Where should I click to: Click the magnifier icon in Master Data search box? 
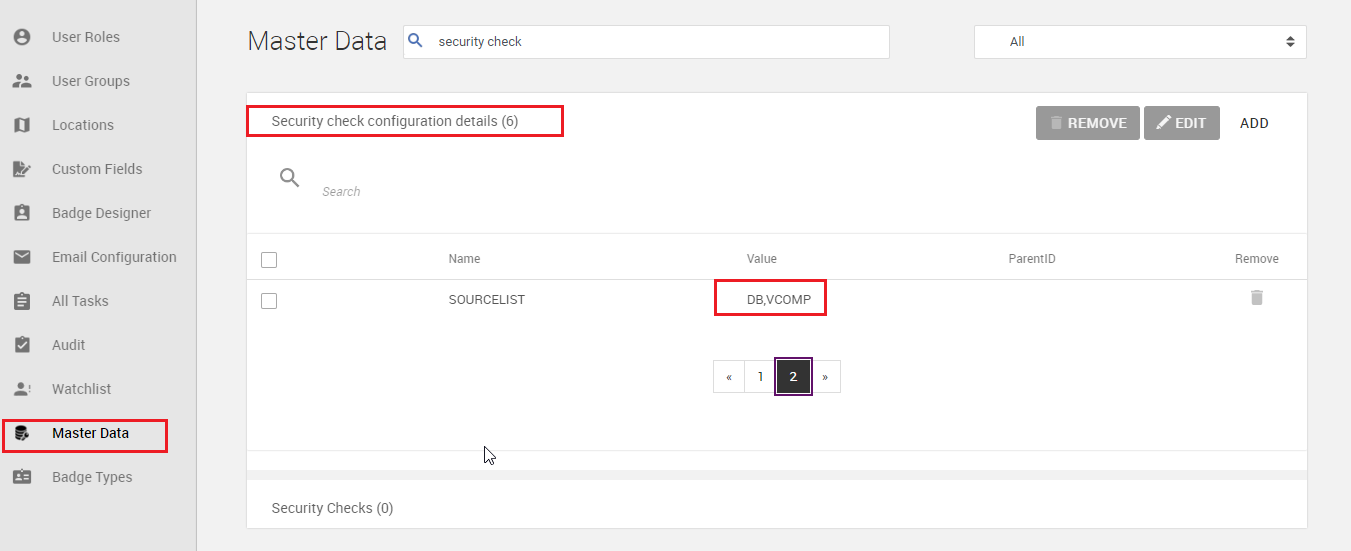coord(417,42)
